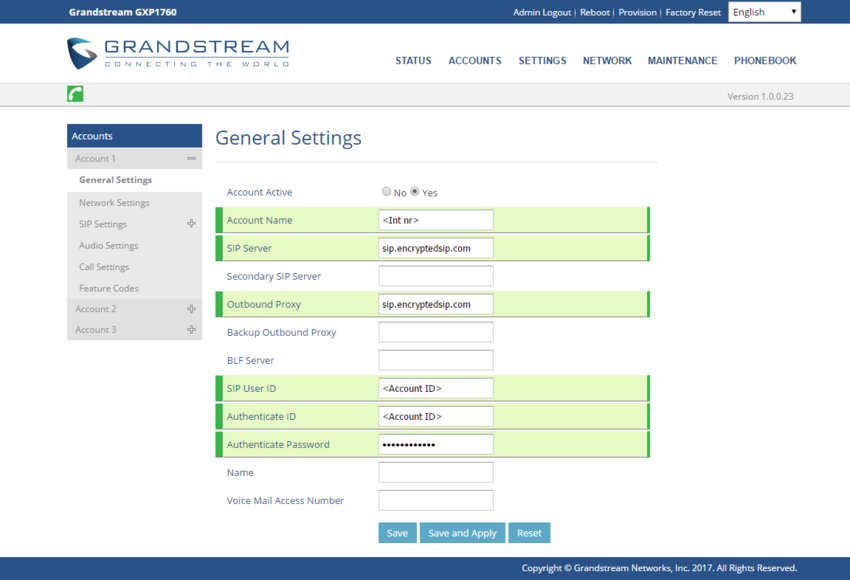Open the SETTINGS menu

[x=542, y=61]
